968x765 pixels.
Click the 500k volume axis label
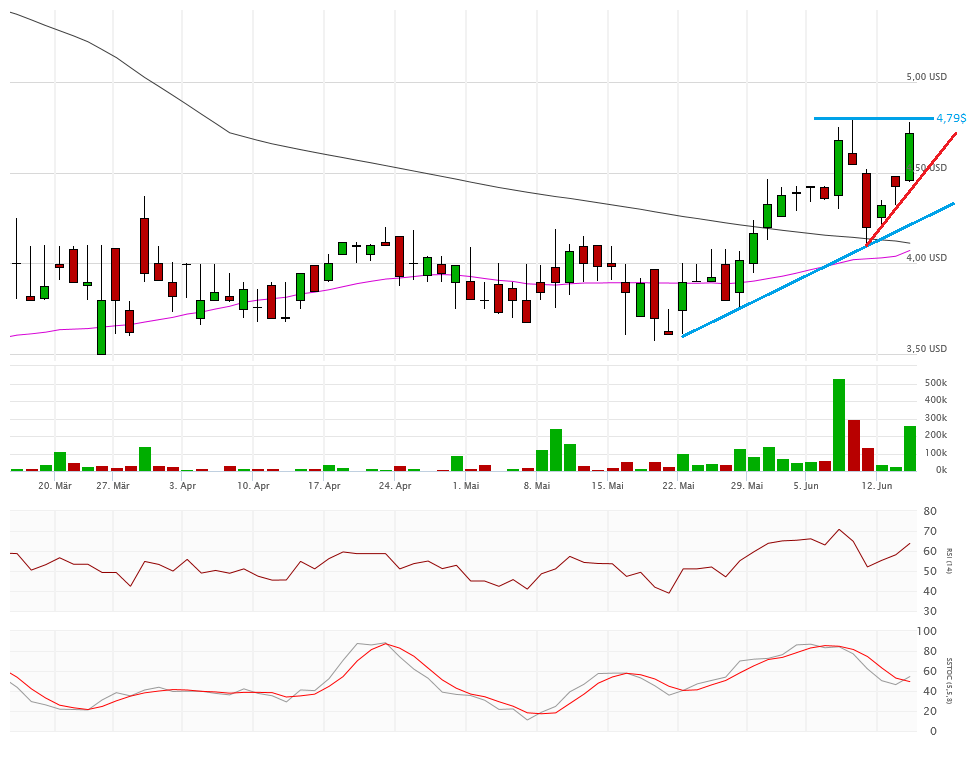coord(936,383)
